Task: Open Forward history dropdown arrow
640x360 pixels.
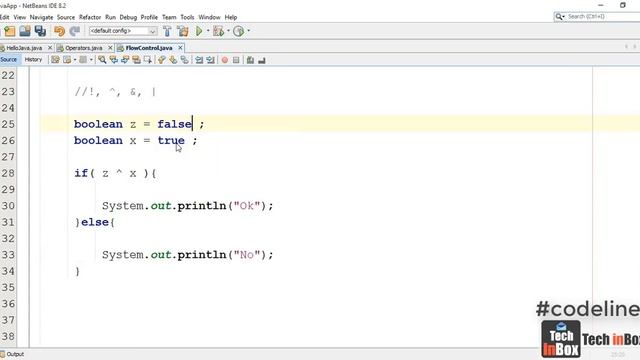Action: point(91,60)
